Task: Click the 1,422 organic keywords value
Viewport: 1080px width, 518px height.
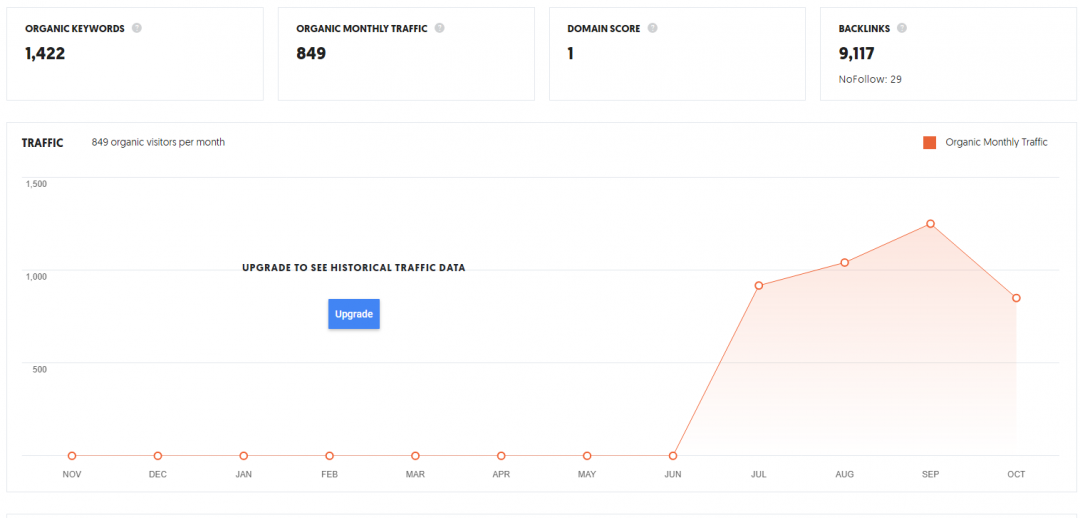Action: pyautogui.click(x=45, y=54)
